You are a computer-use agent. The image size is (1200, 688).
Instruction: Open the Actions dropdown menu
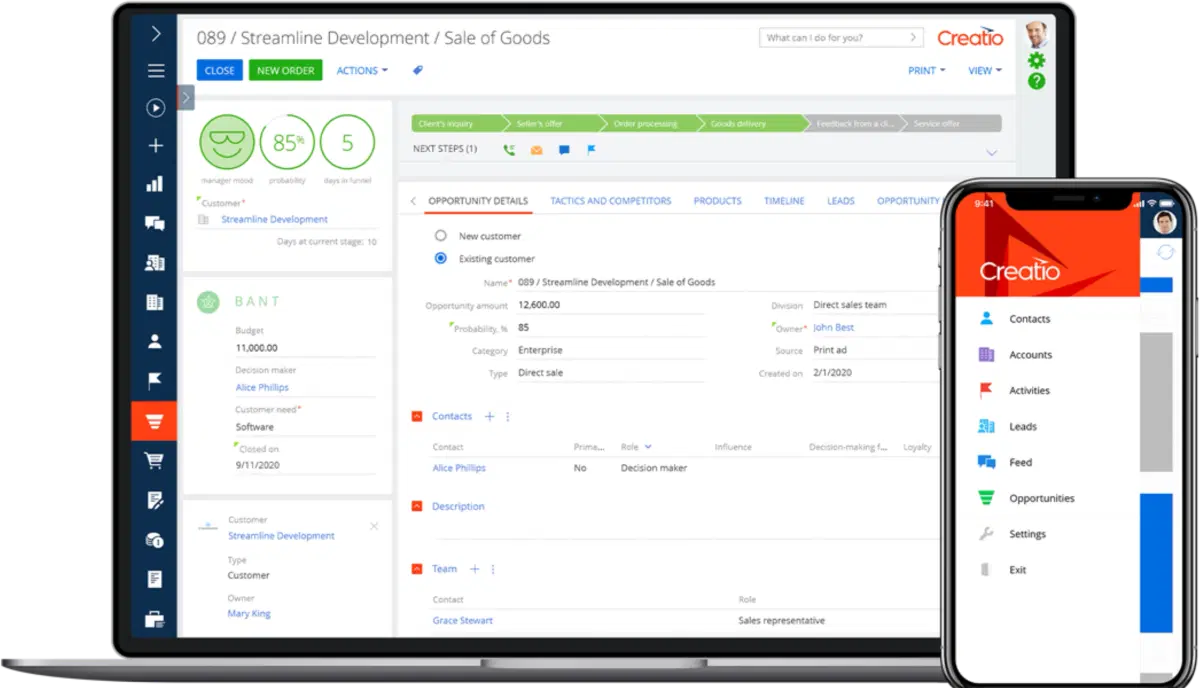pyautogui.click(x=362, y=70)
